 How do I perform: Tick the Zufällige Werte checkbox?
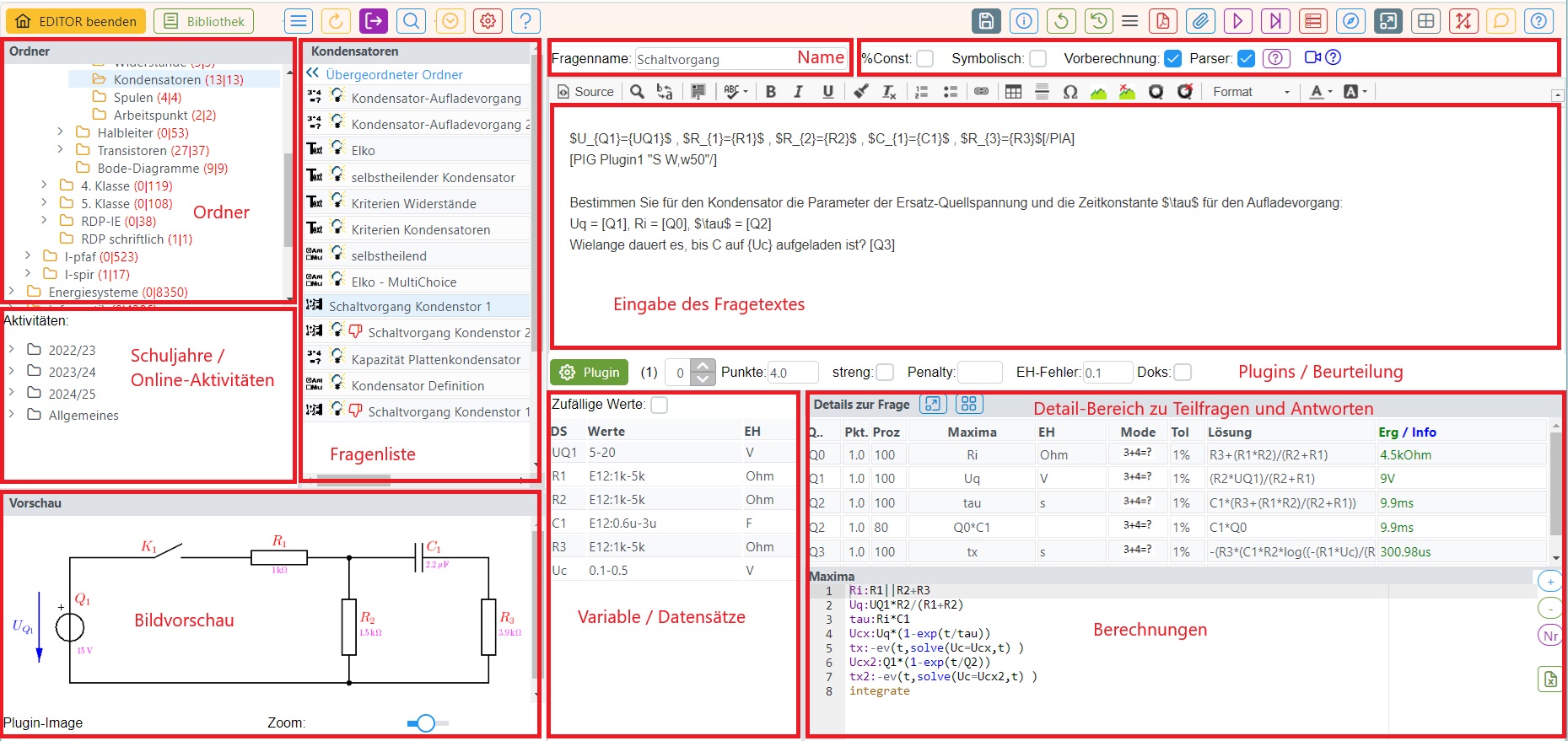coord(660,405)
